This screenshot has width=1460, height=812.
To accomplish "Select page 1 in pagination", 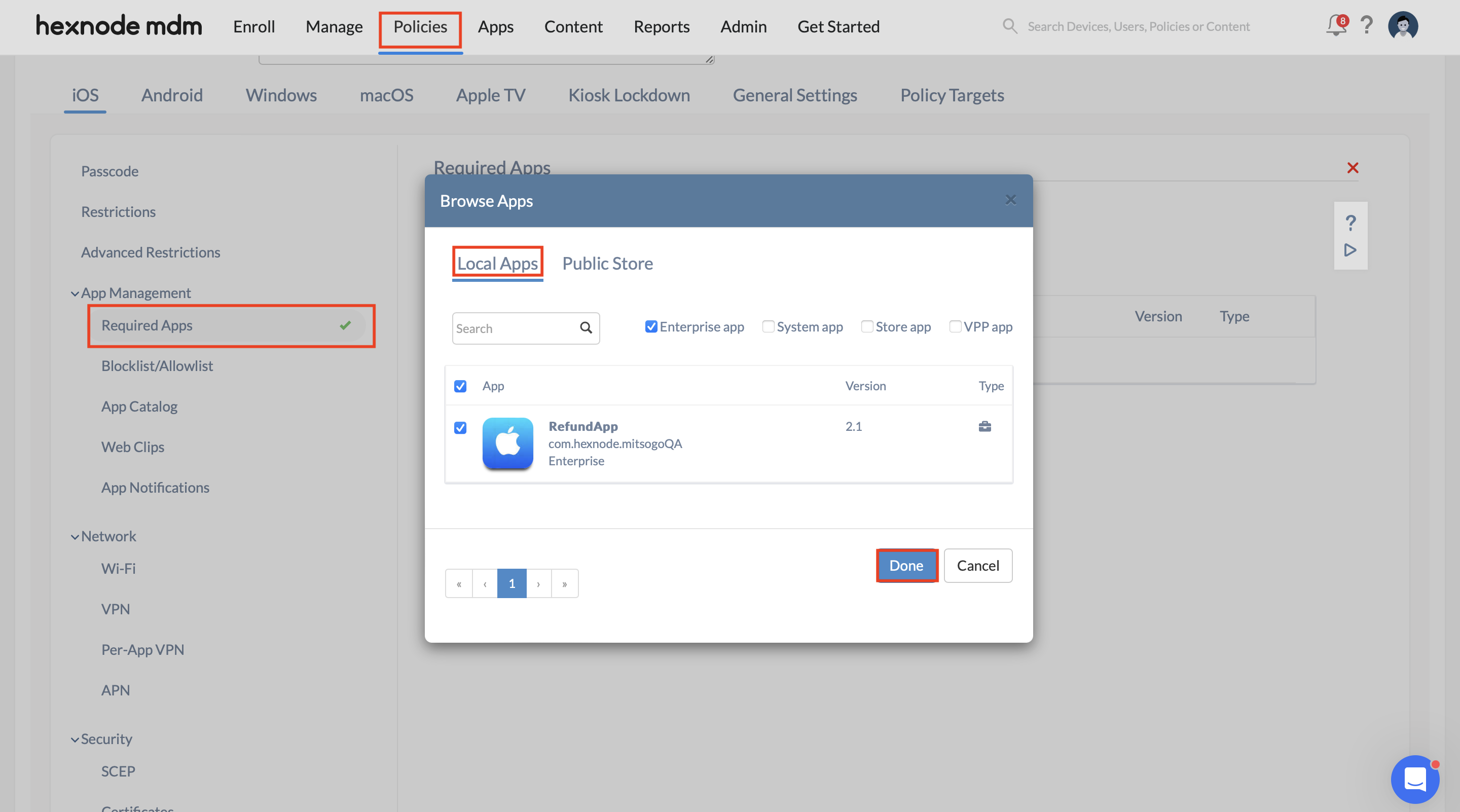I will click(x=512, y=583).
